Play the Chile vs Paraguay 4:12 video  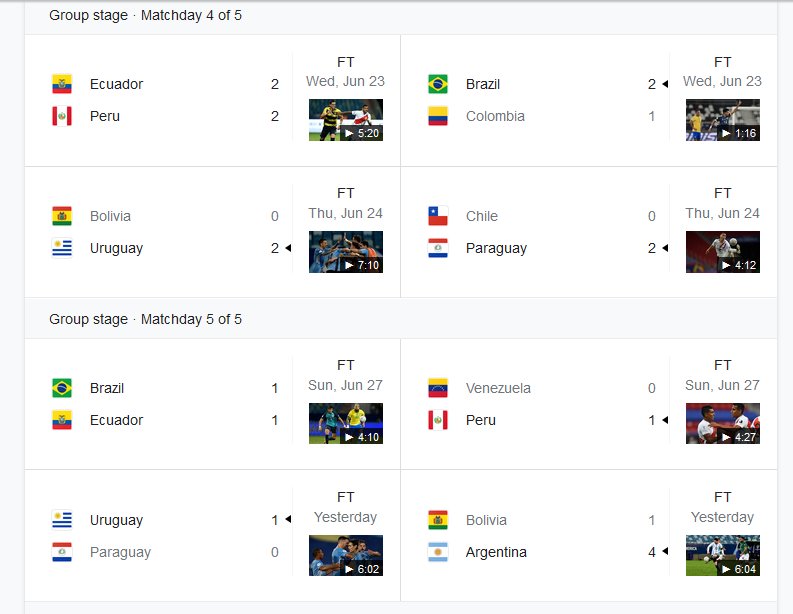tap(723, 252)
